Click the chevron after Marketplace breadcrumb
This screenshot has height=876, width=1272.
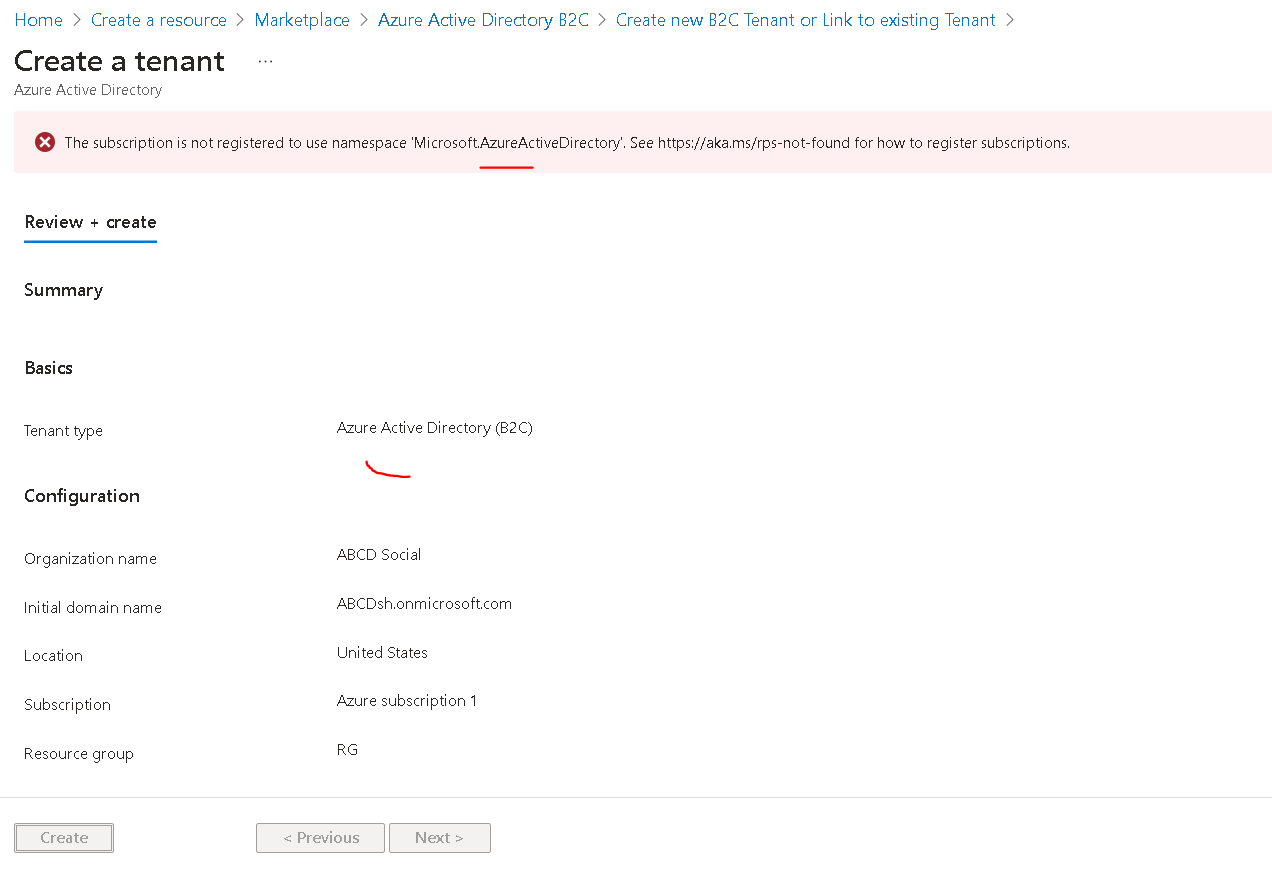point(363,19)
